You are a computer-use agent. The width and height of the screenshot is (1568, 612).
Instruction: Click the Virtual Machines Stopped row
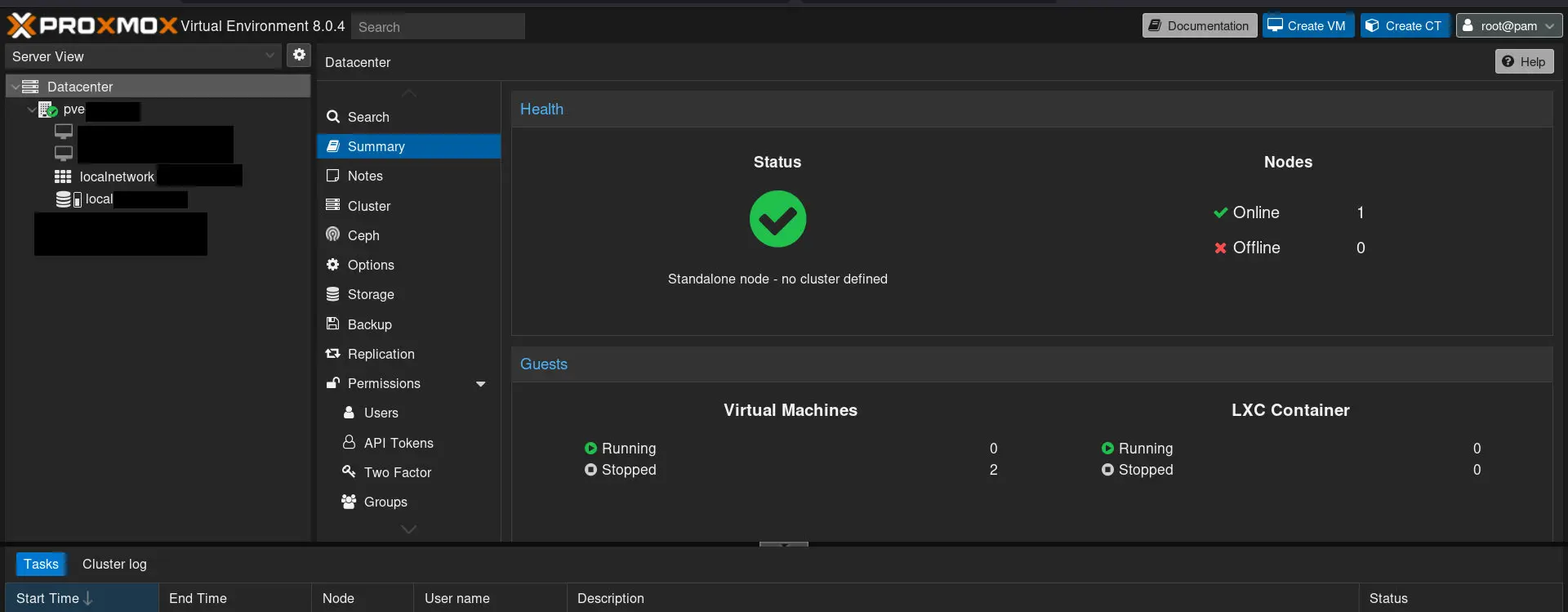791,470
